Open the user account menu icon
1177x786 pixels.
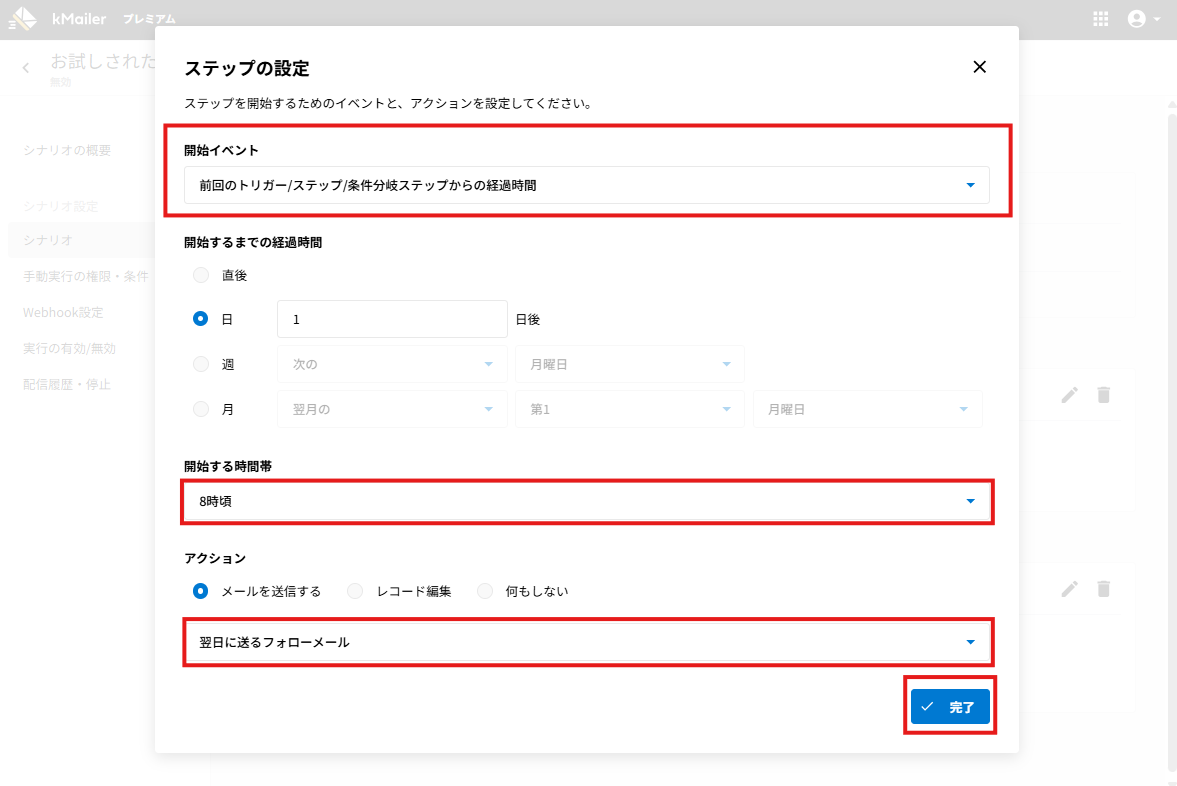[x=1143, y=19]
